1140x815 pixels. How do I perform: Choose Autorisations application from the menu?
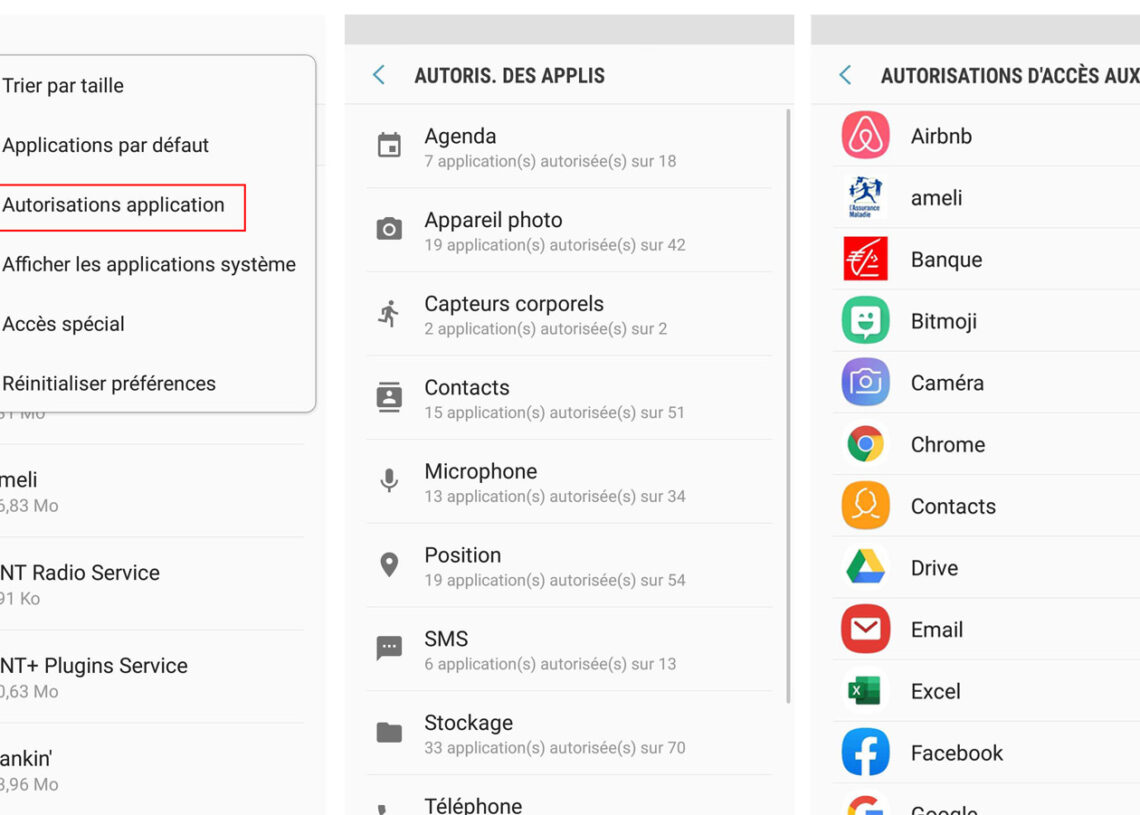tap(114, 206)
